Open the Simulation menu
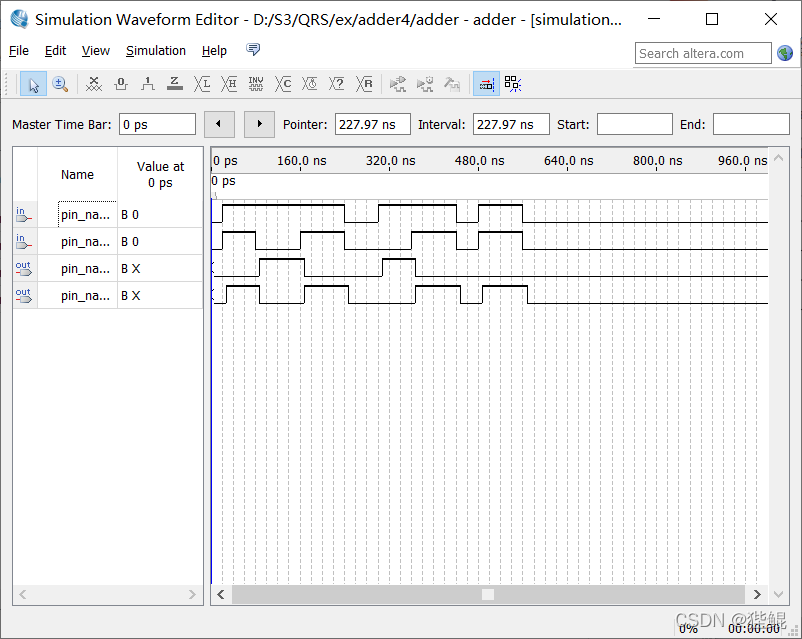The image size is (802, 639). (155, 51)
